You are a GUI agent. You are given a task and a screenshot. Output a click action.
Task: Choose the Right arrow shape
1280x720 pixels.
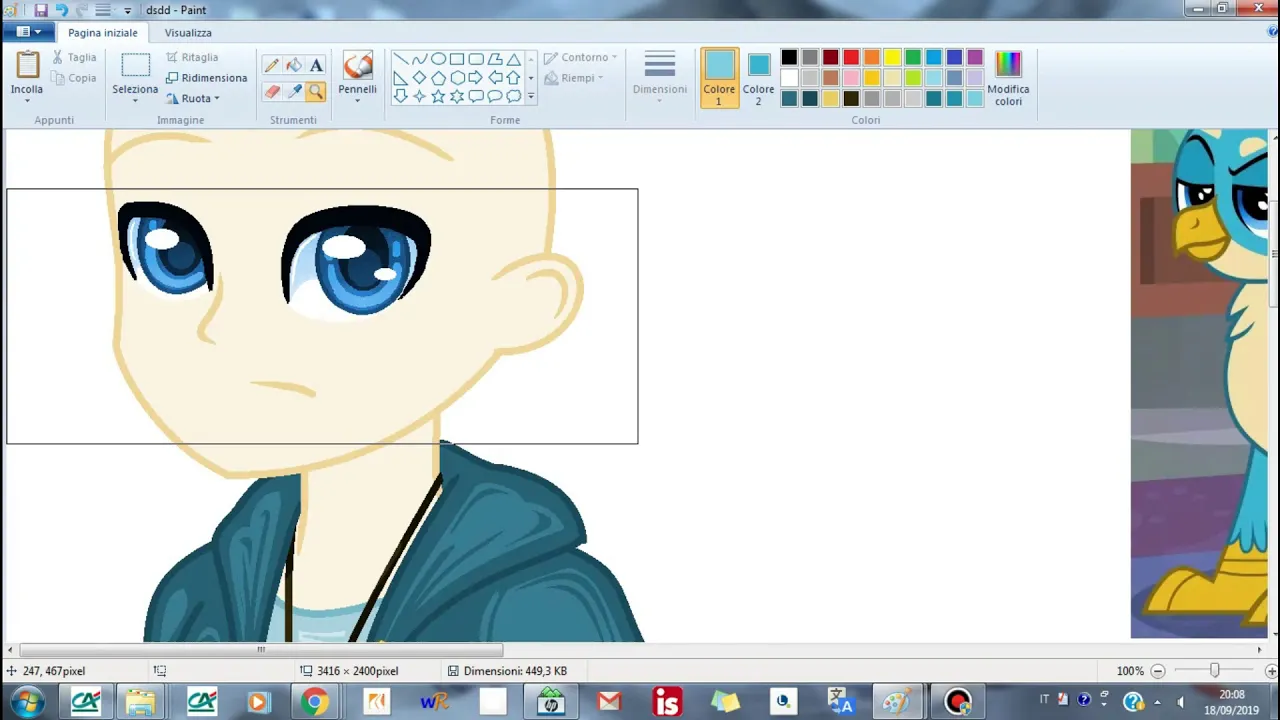tap(476, 78)
